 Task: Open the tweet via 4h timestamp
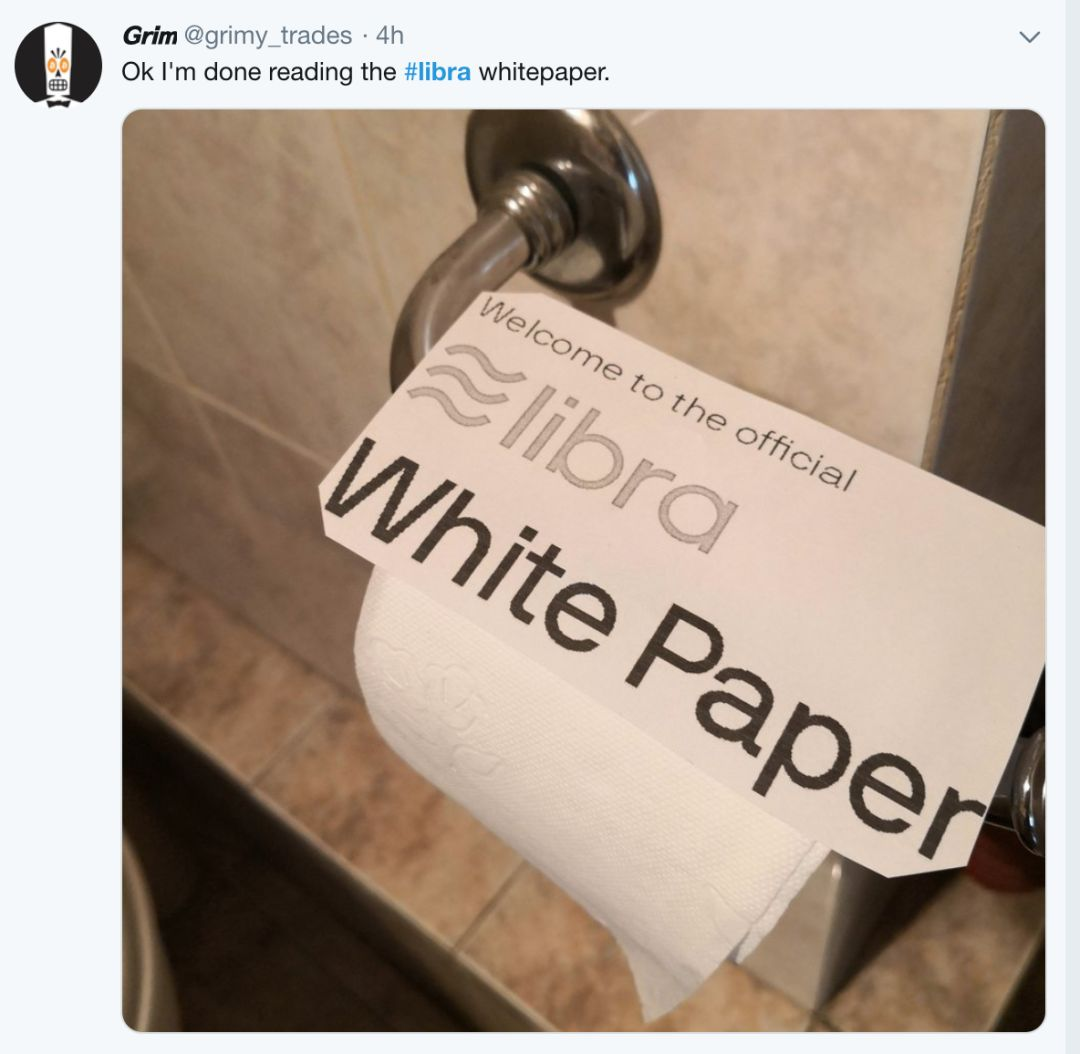[390, 36]
